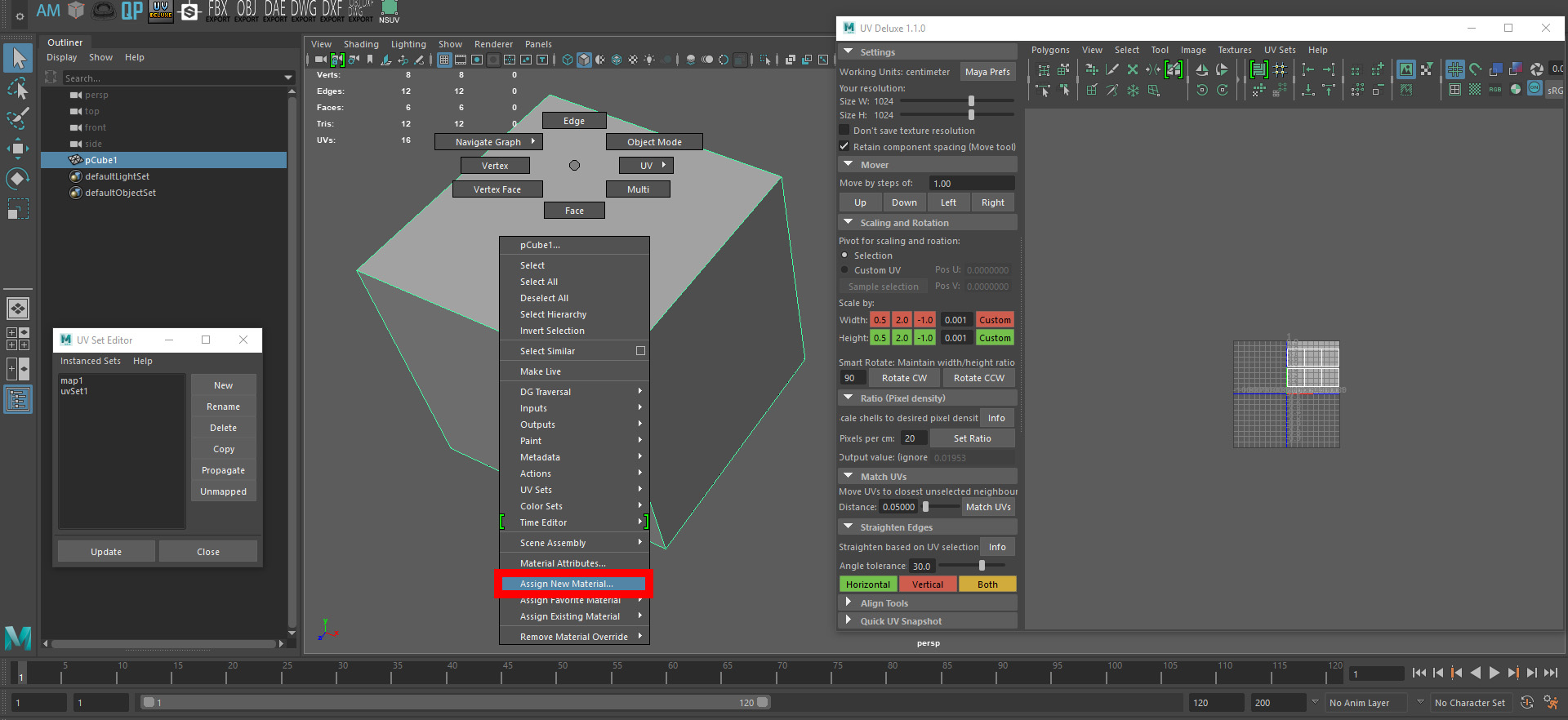The image size is (1568, 720).
Task: Uncheck Retain component spacing option
Action: tap(845, 147)
